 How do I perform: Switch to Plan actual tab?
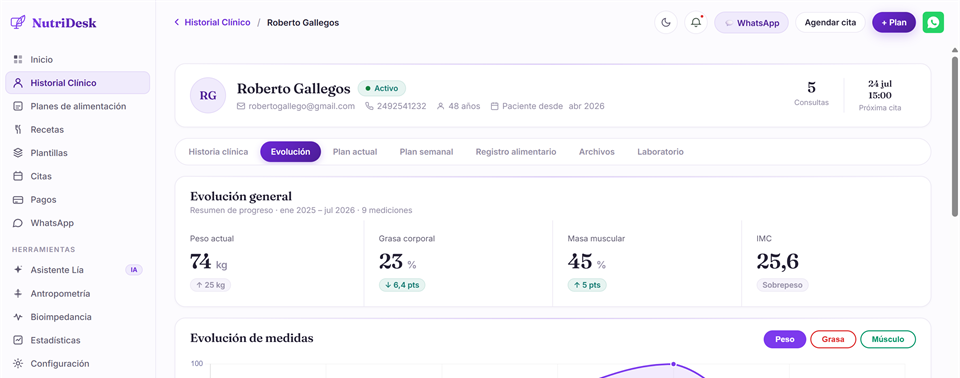click(355, 152)
